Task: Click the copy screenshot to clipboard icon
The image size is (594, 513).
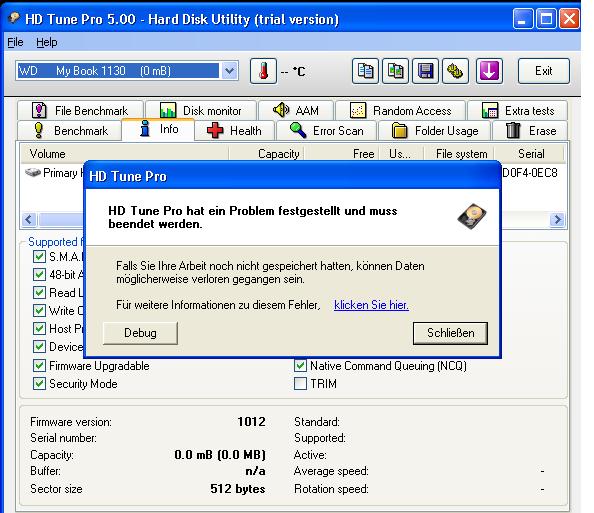Action: (x=395, y=71)
